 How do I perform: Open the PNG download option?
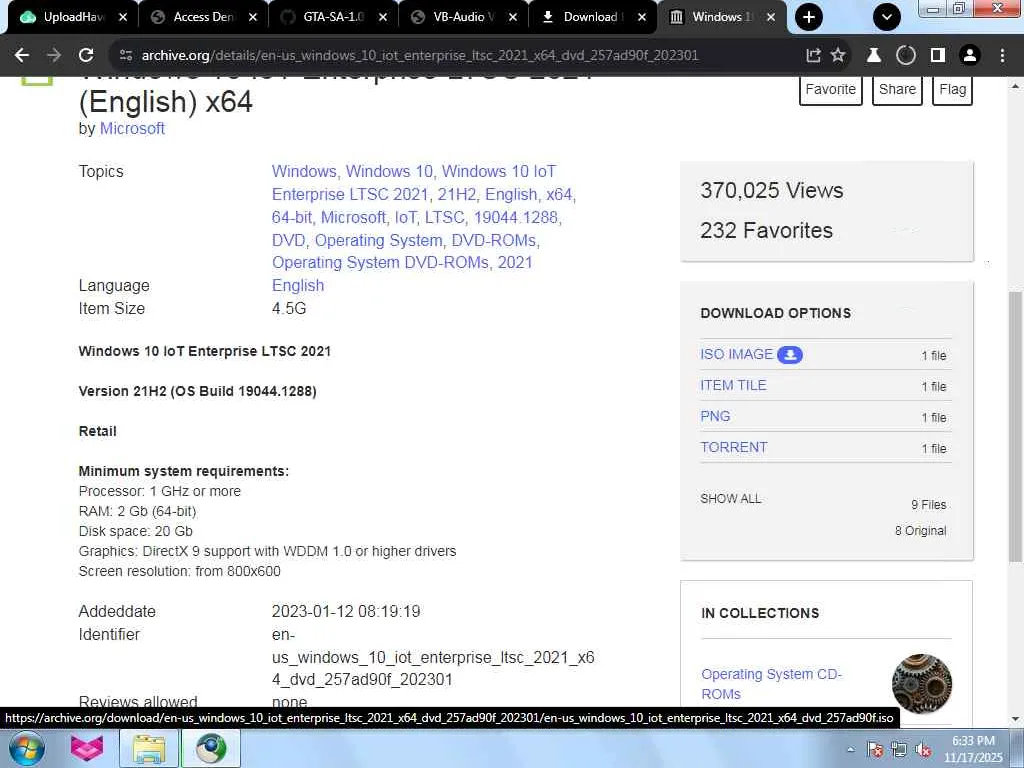coord(715,416)
